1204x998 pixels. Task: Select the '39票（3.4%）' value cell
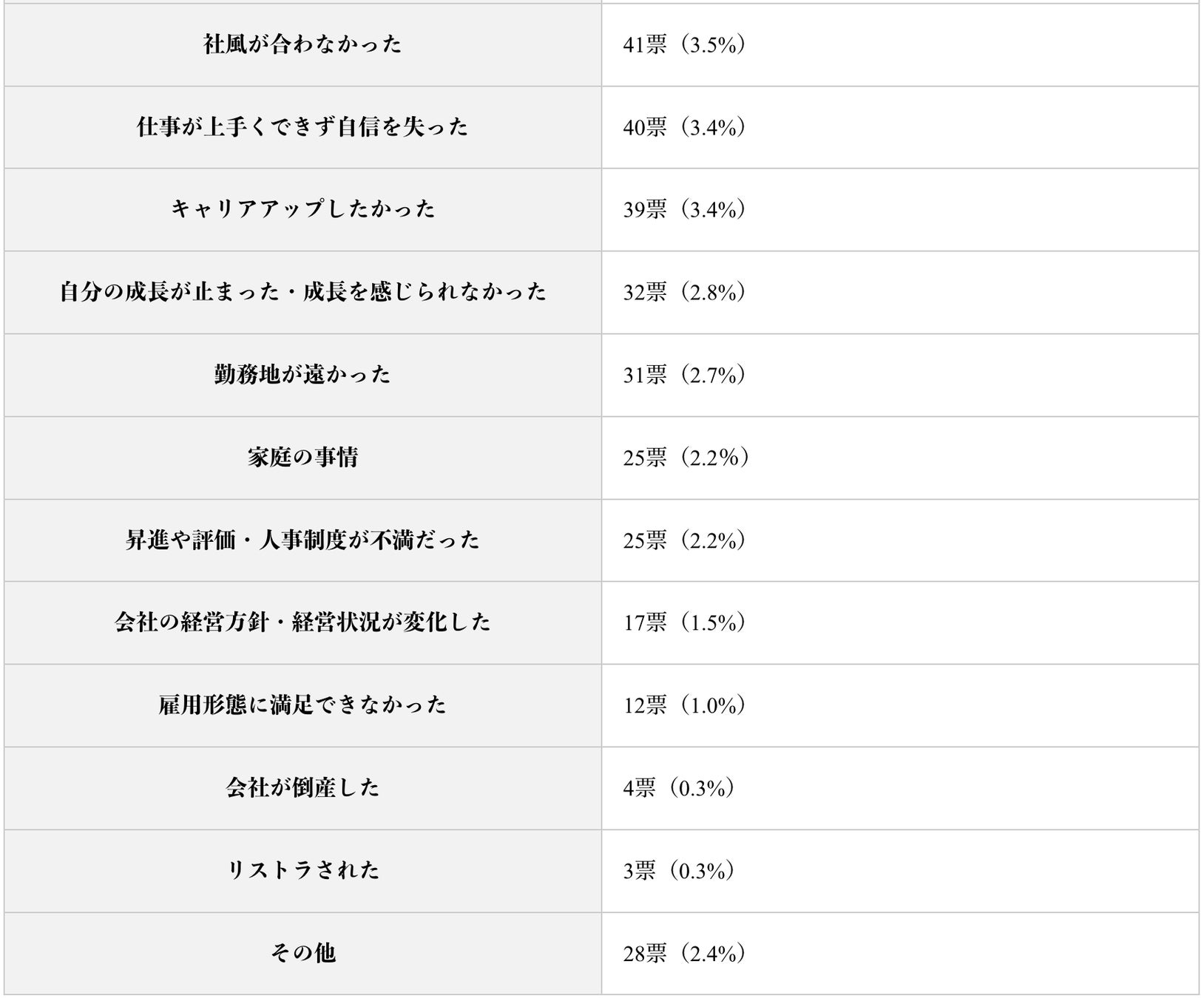coord(684,210)
